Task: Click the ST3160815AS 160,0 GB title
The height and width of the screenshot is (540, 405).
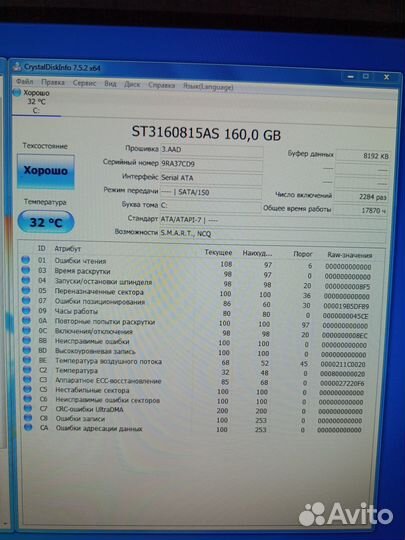Action: coord(206,133)
